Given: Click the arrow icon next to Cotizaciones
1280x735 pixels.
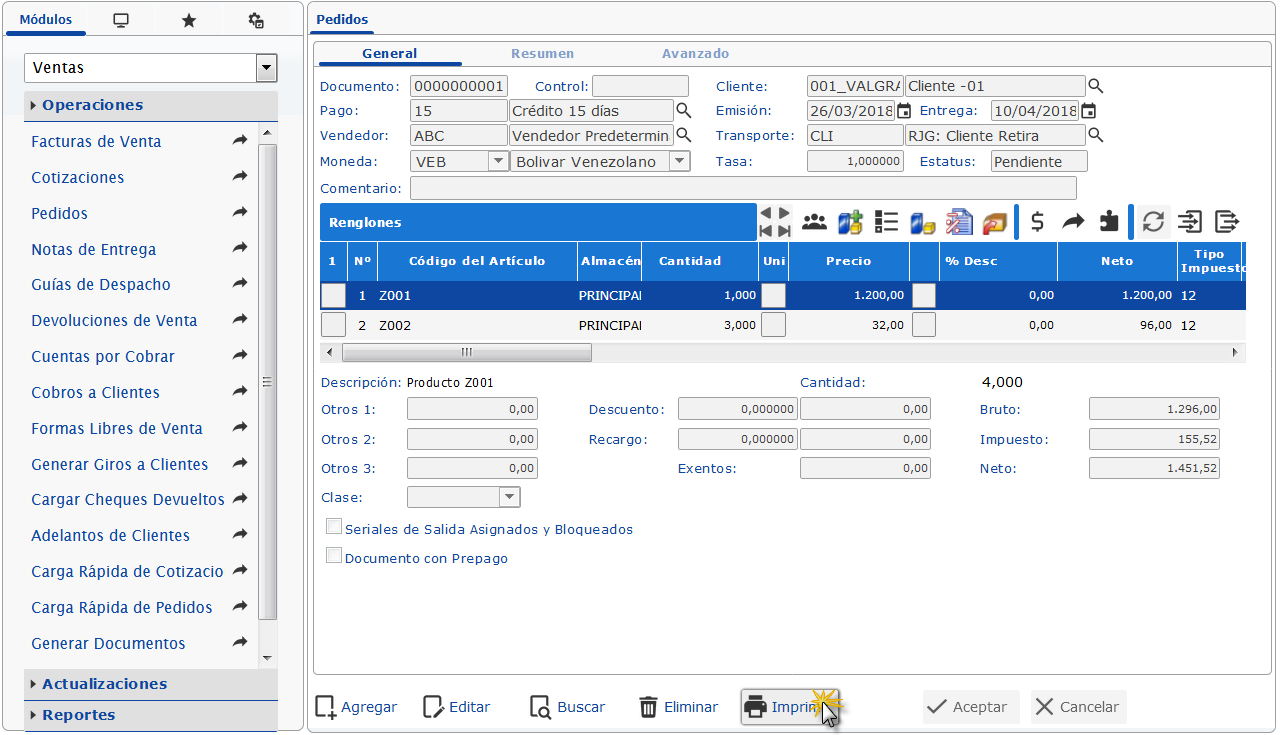Looking at the screenshot, I should click(240, 177).
